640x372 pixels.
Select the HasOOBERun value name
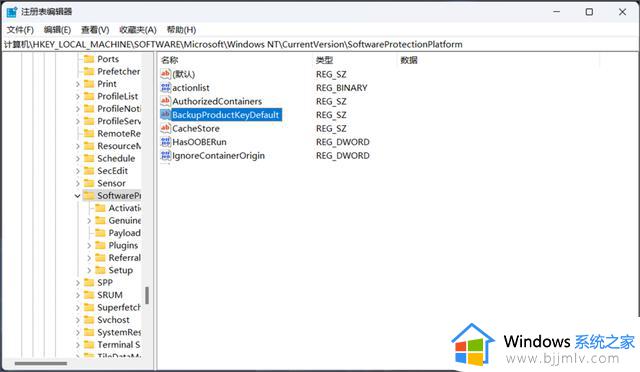pos(199,142)
